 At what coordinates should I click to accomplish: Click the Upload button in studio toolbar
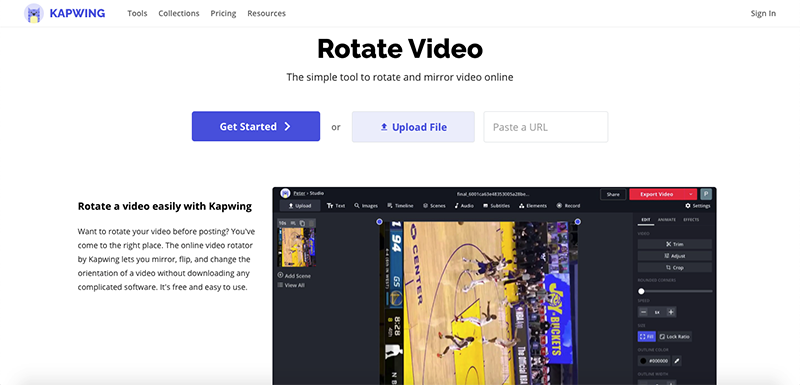pyautogui.click(x=299, y=206)
